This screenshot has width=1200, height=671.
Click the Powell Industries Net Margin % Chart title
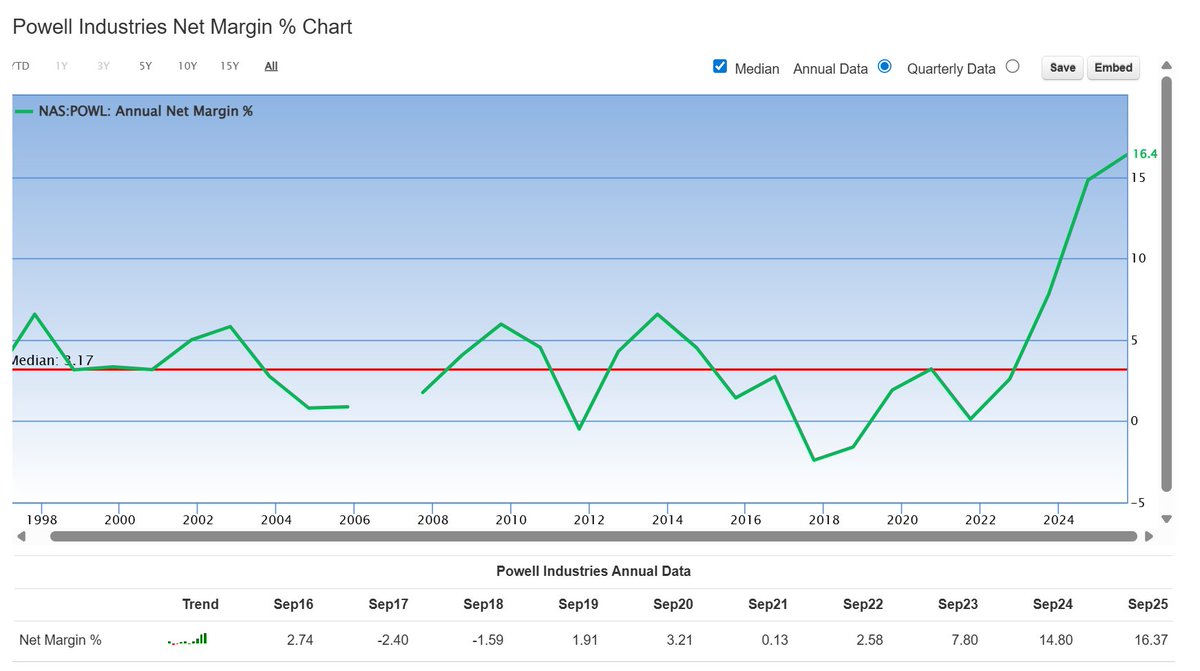coord(182,27)
